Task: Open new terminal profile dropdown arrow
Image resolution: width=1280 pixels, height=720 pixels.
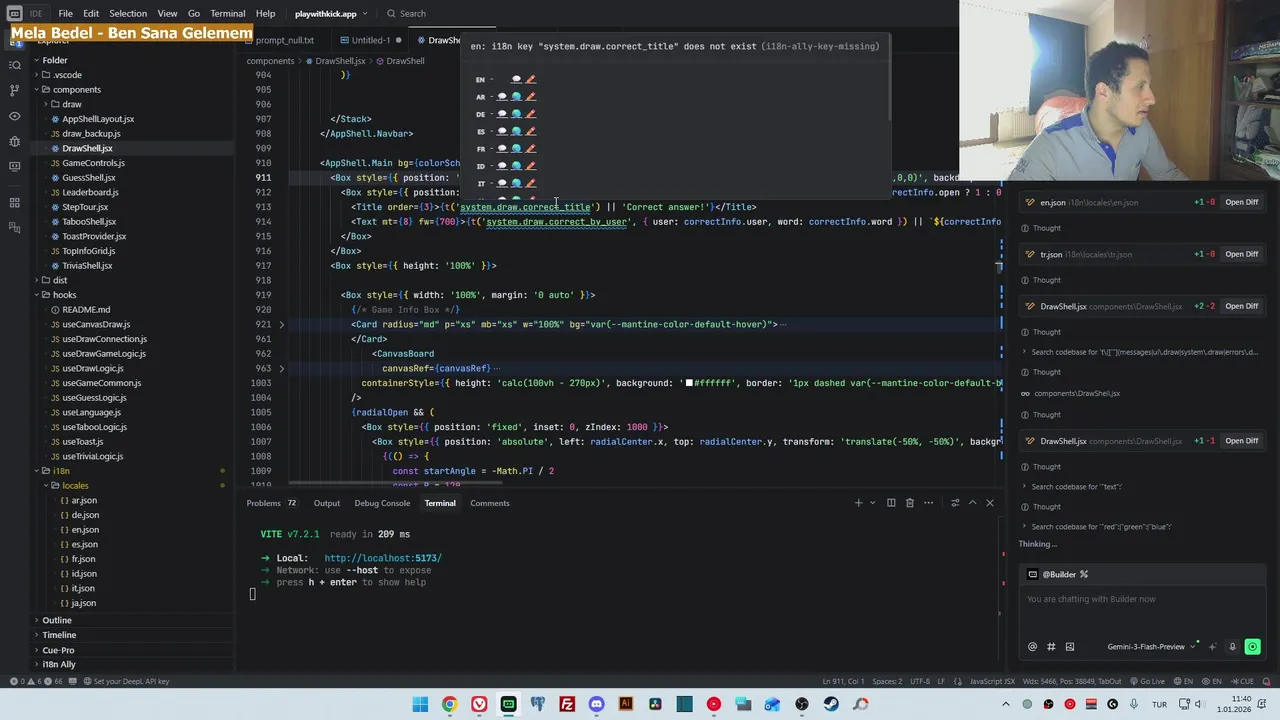Action: click(x=872, y=503)
